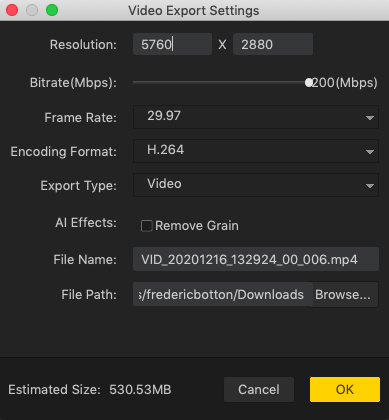
Task: Click the bitrate slider track middle
Action: click(221, 82)
